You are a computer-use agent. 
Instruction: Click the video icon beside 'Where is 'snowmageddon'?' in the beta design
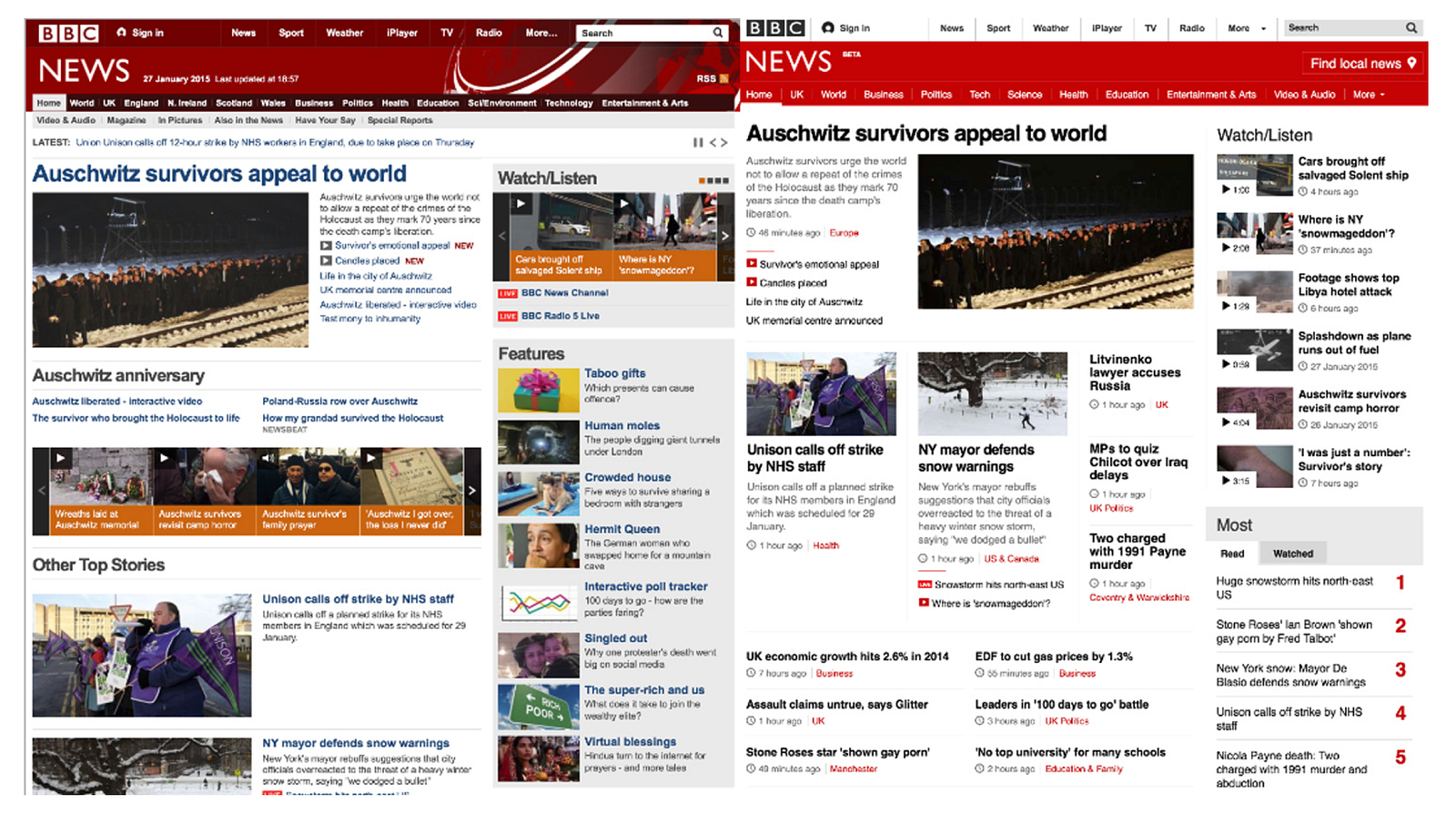[924, 603]
